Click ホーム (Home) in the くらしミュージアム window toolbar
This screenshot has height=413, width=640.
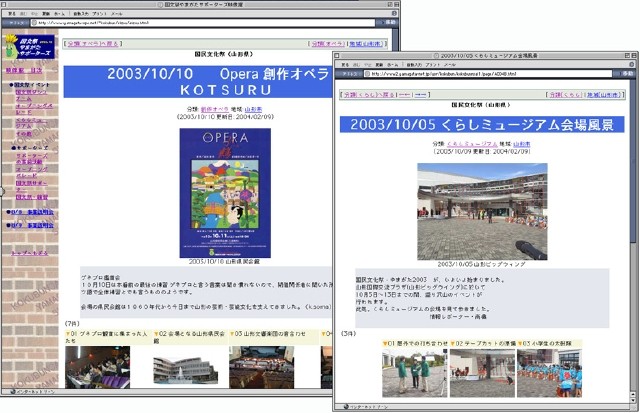pos(393,64)
